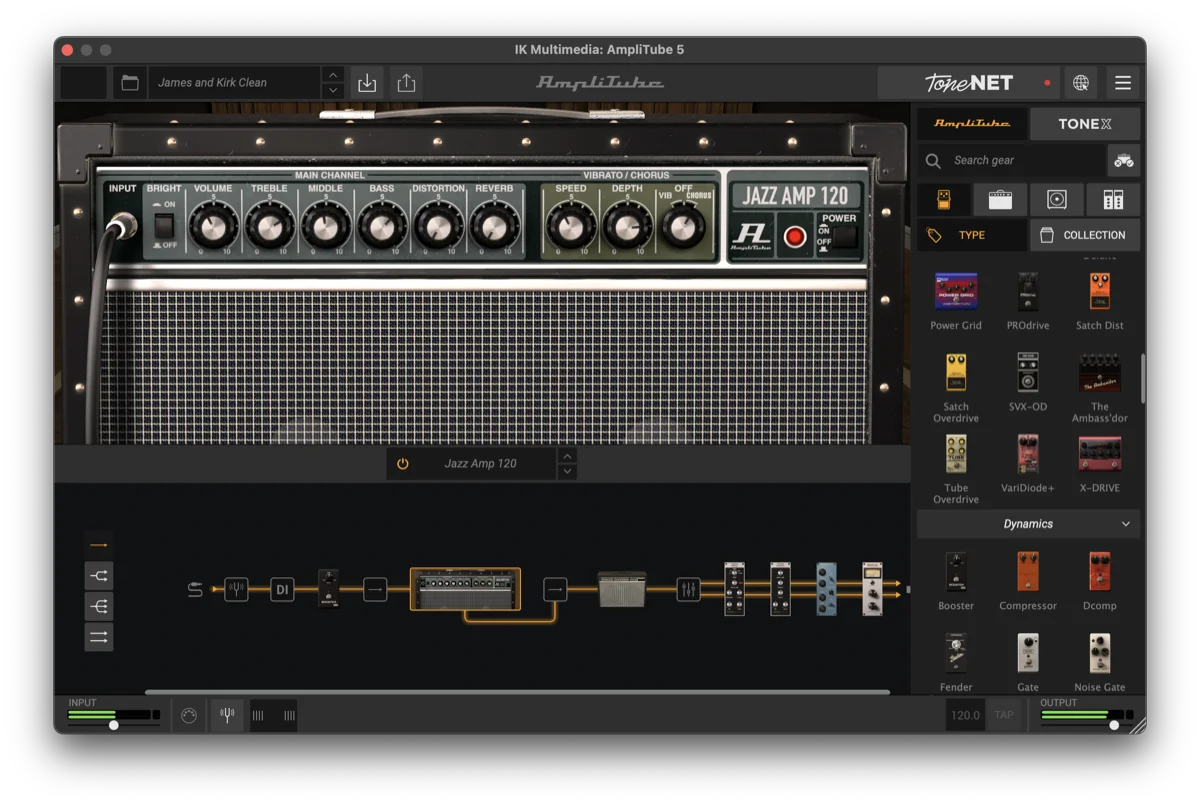Select the Noise Gate pedal
1200x805 pixels.
click(x=1100, y=662)
